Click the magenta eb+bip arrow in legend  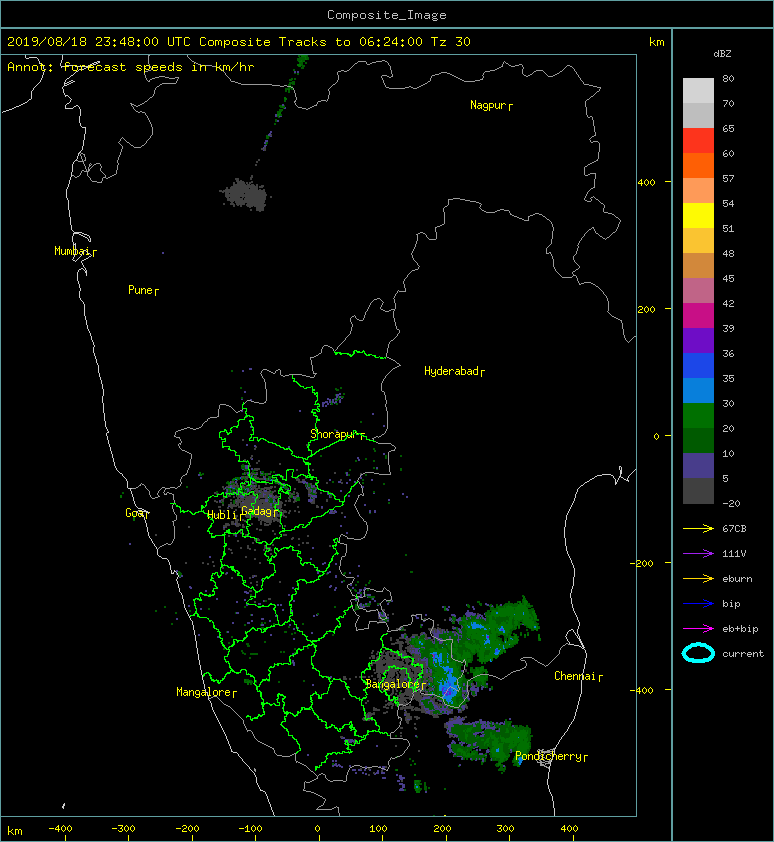click(x=698, y=628)
